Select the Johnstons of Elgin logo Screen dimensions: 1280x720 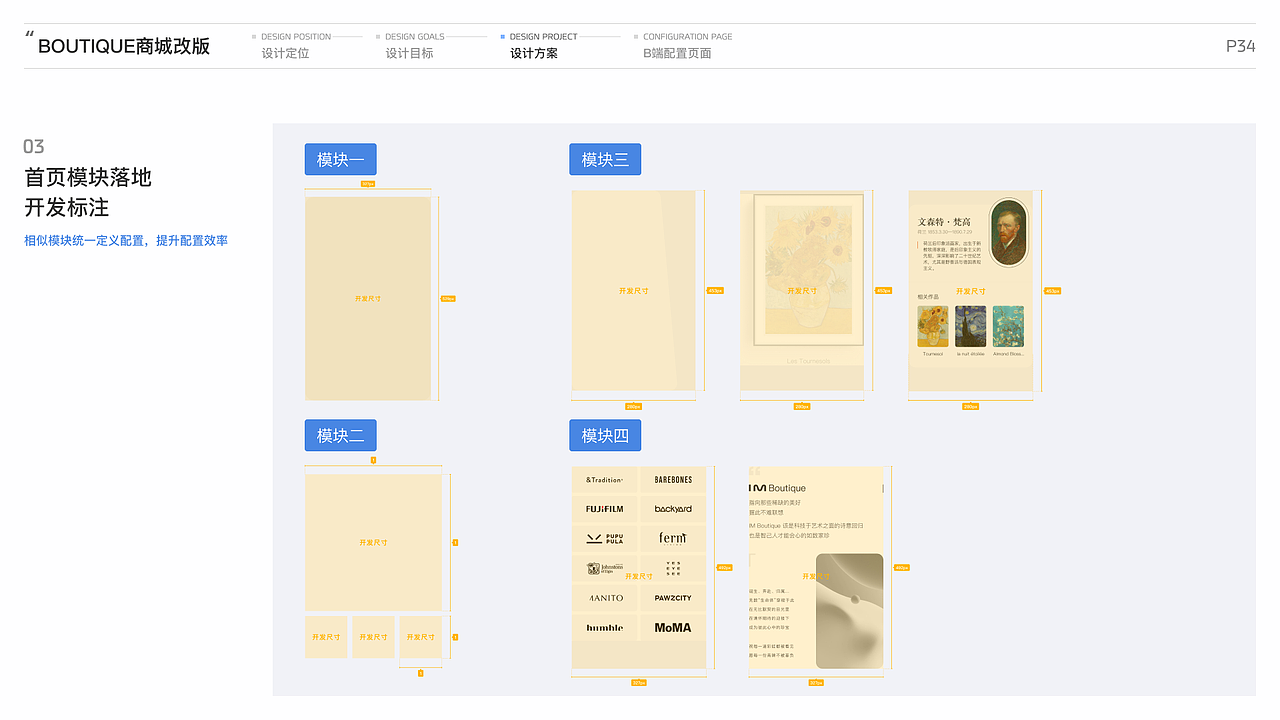(604, 569)
